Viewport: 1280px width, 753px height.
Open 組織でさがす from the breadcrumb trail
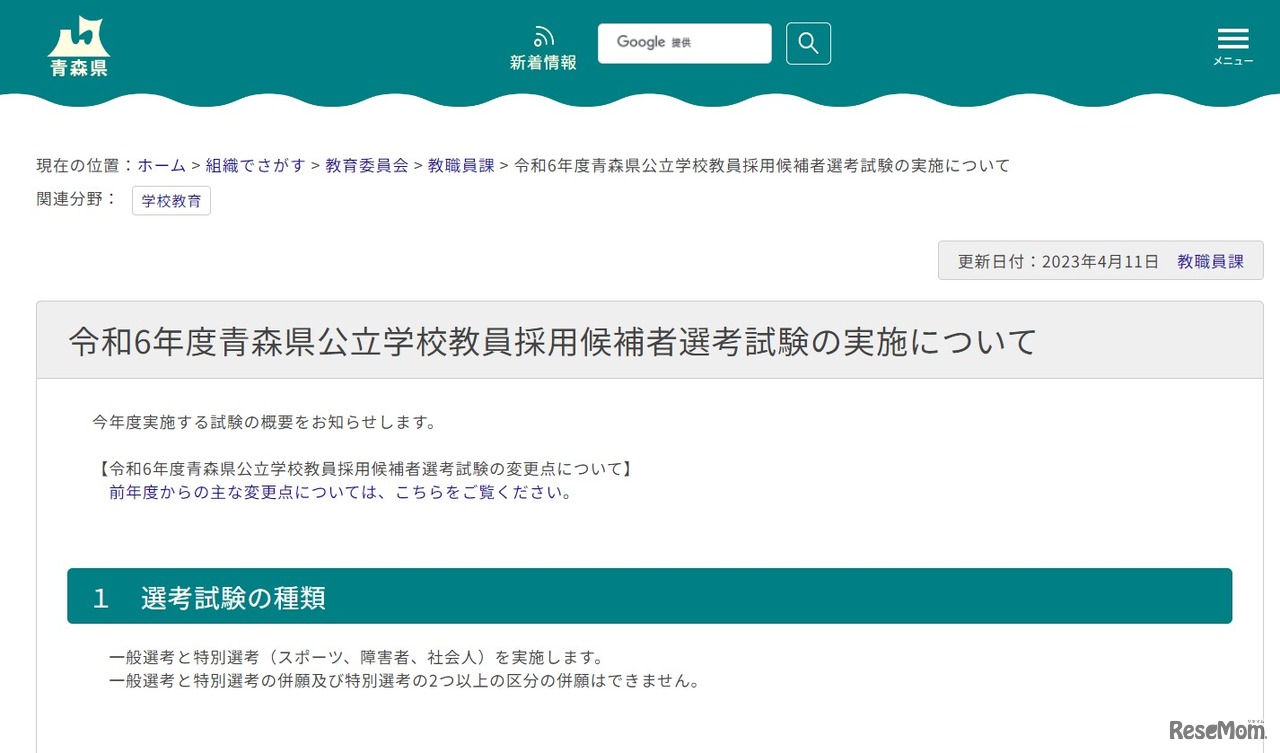[x=255, y=165]
